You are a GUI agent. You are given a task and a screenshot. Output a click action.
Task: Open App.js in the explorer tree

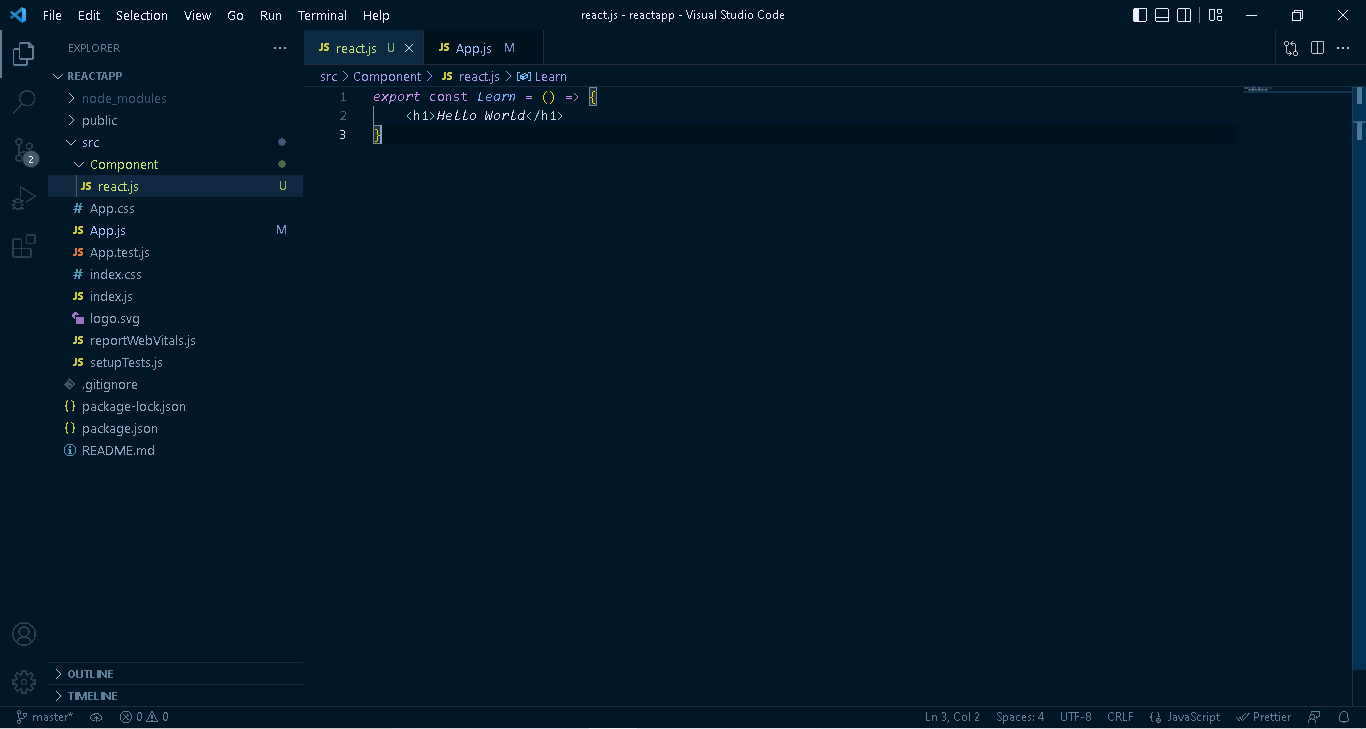click(175, 230)
